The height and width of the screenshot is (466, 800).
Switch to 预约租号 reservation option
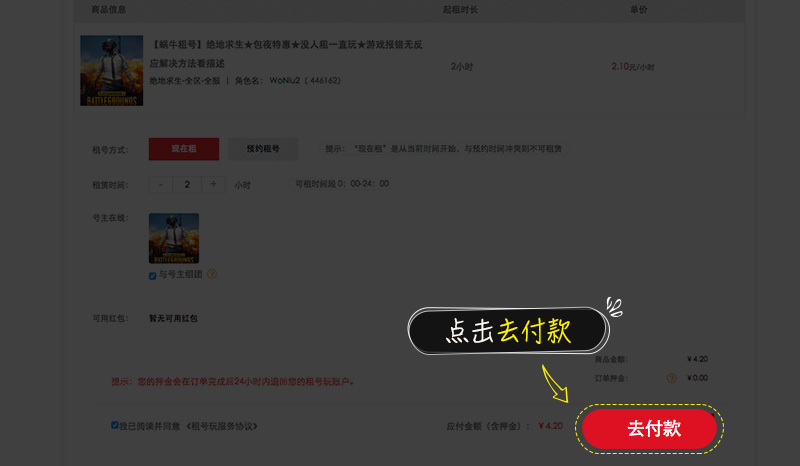tap(262, 149)
